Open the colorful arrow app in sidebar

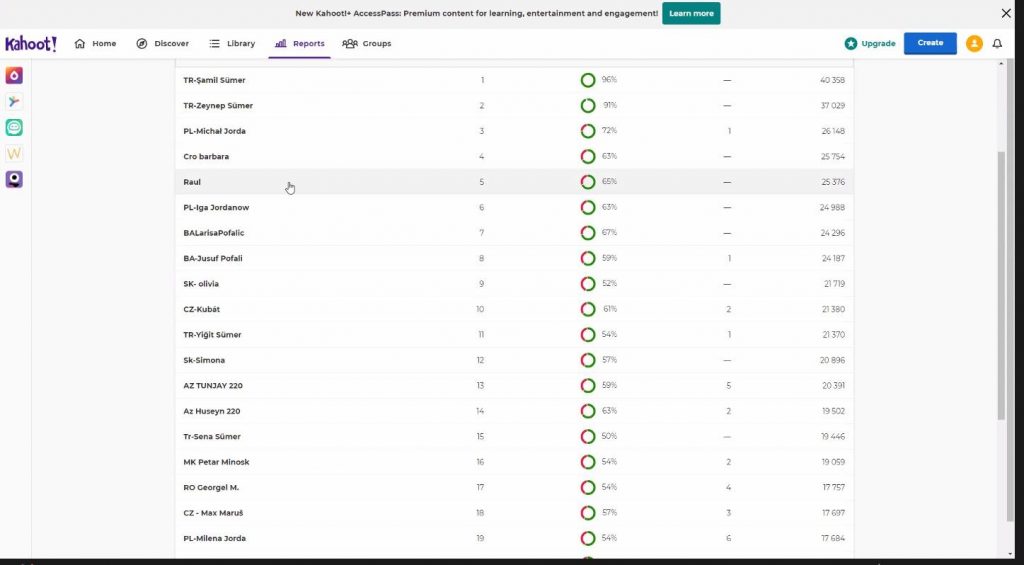14,102
